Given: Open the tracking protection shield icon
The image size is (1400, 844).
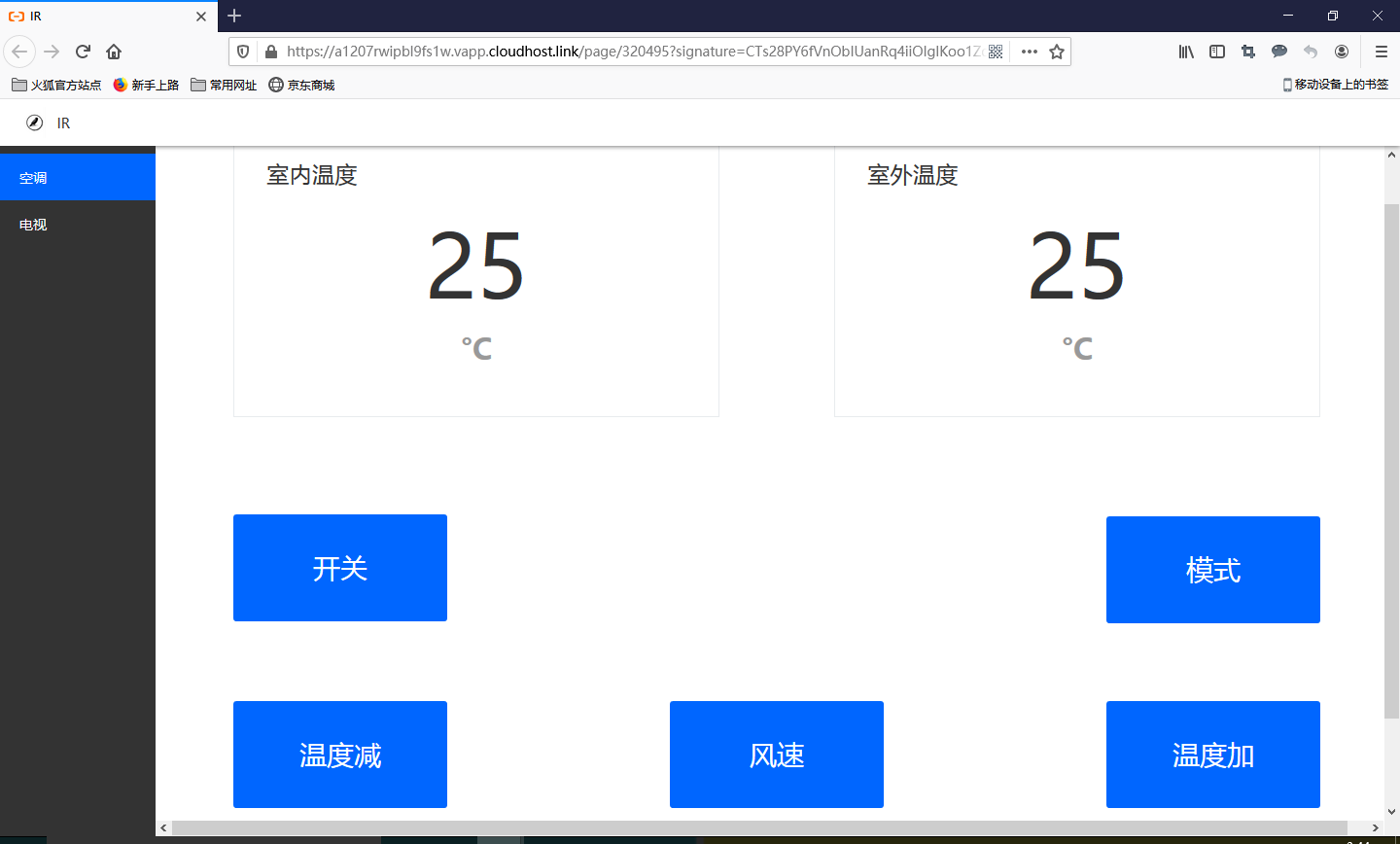Looking at the screenshot, I should click(243, 52).
